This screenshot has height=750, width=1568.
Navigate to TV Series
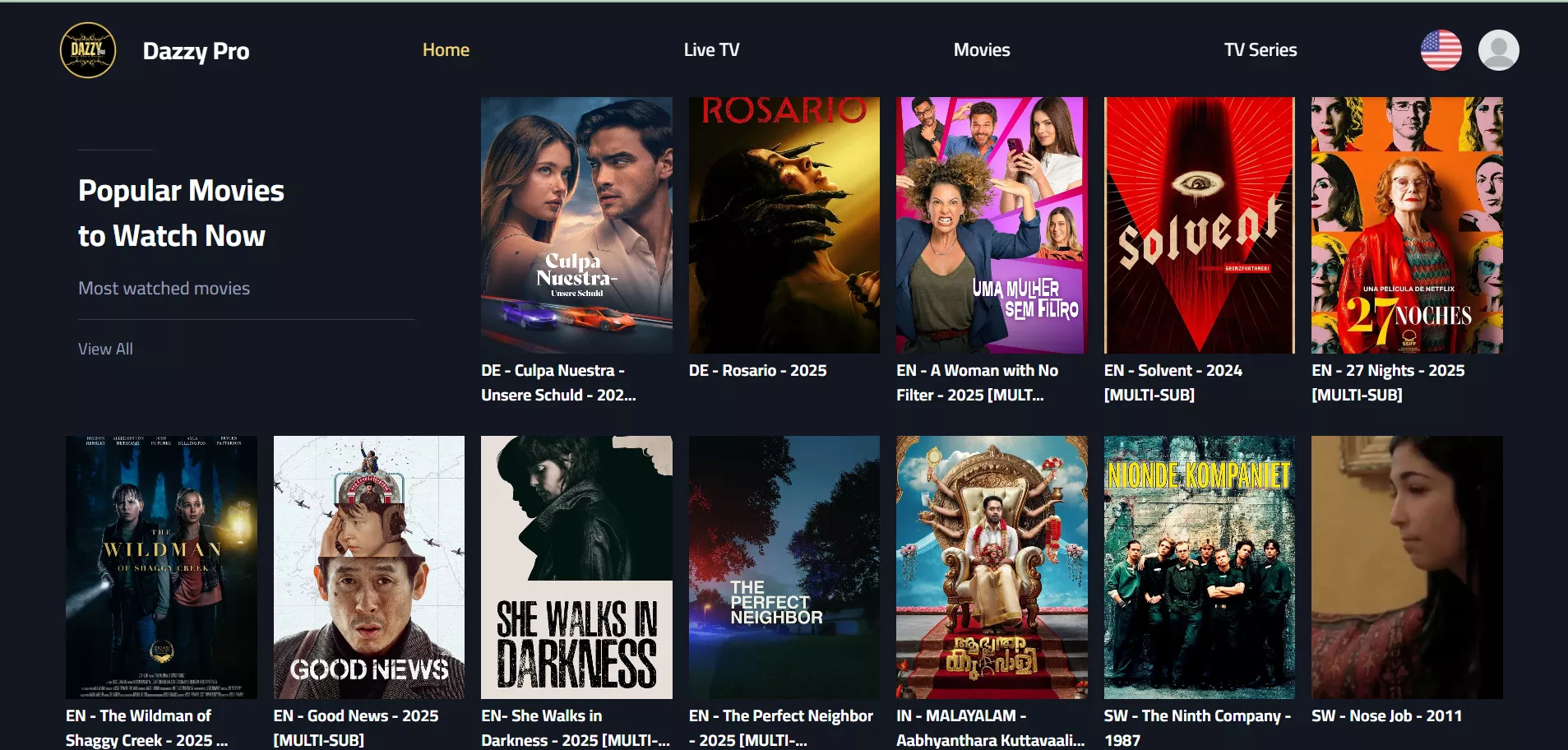[1260, 50]
